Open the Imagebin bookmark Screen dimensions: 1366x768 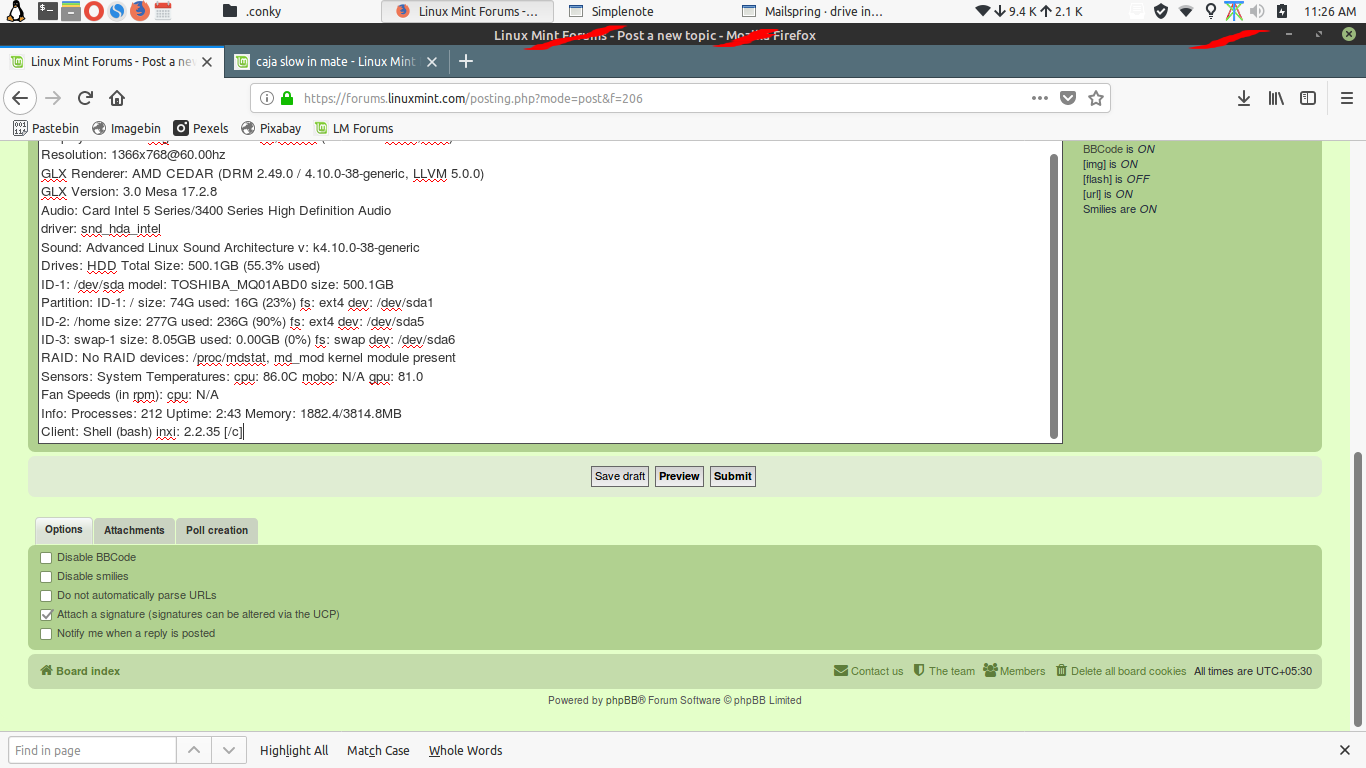coord(126,128)
